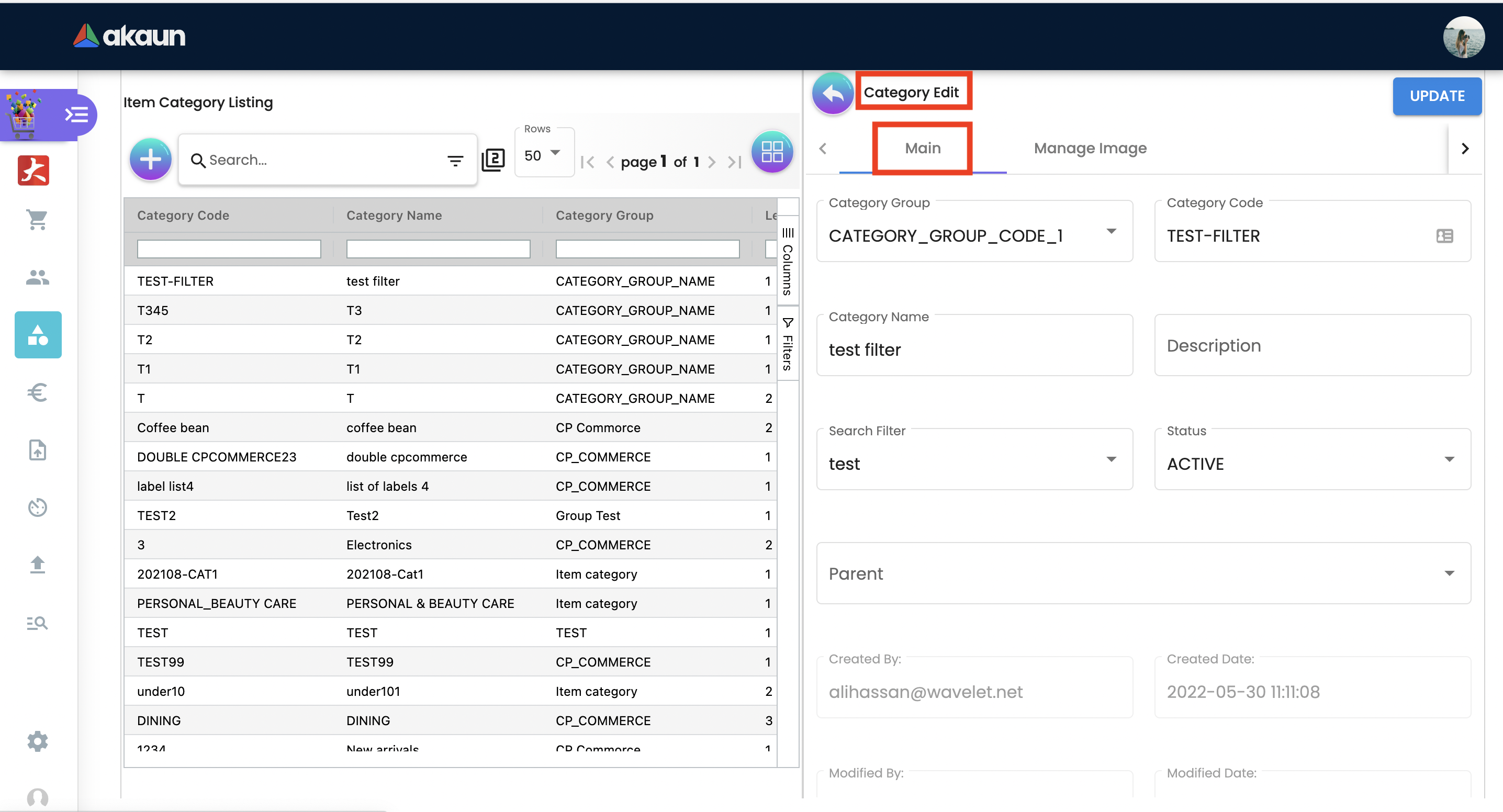Open the Status ACTIVE dropdown
Image resolution: width=1503 pixels, height=812 pixels.
point(1449,460)
